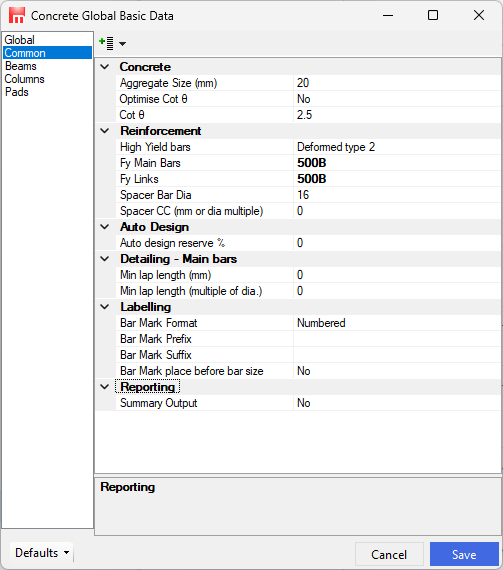Image resolution: width=503 pixels, height=570 pixels.
Task: Open the dropdown arrow beside the add-list icon
Action: coord(123,44)
